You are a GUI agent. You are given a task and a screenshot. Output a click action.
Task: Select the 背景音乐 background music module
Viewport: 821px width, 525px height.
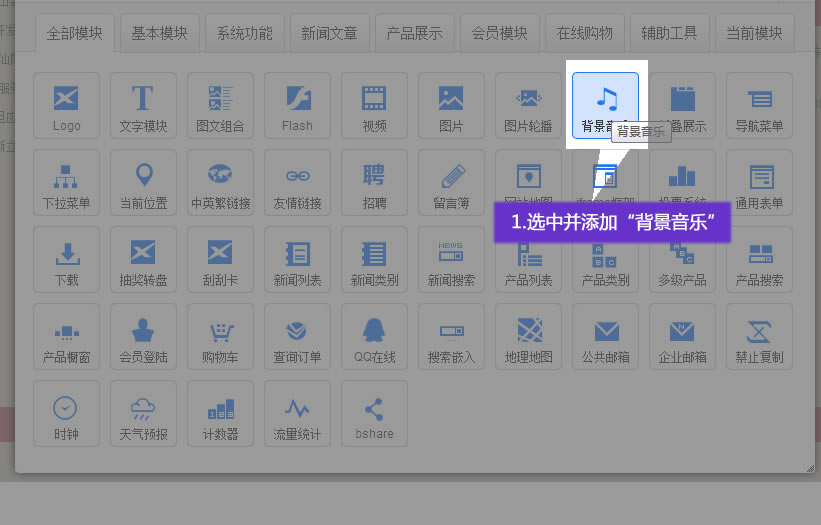click(x=605, y=104)
